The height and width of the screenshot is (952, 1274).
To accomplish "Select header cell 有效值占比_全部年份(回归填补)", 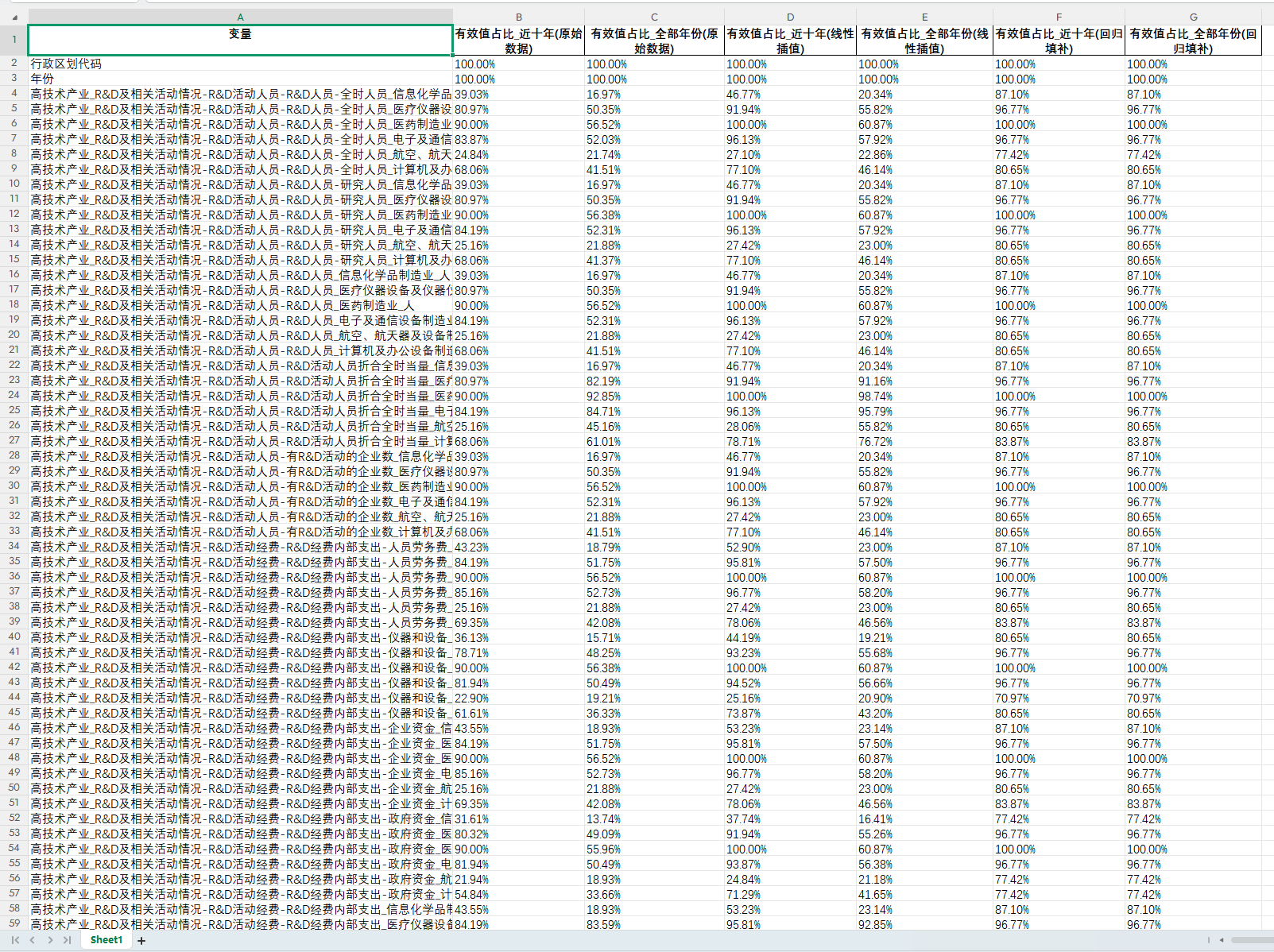I will click(1193, 41).
